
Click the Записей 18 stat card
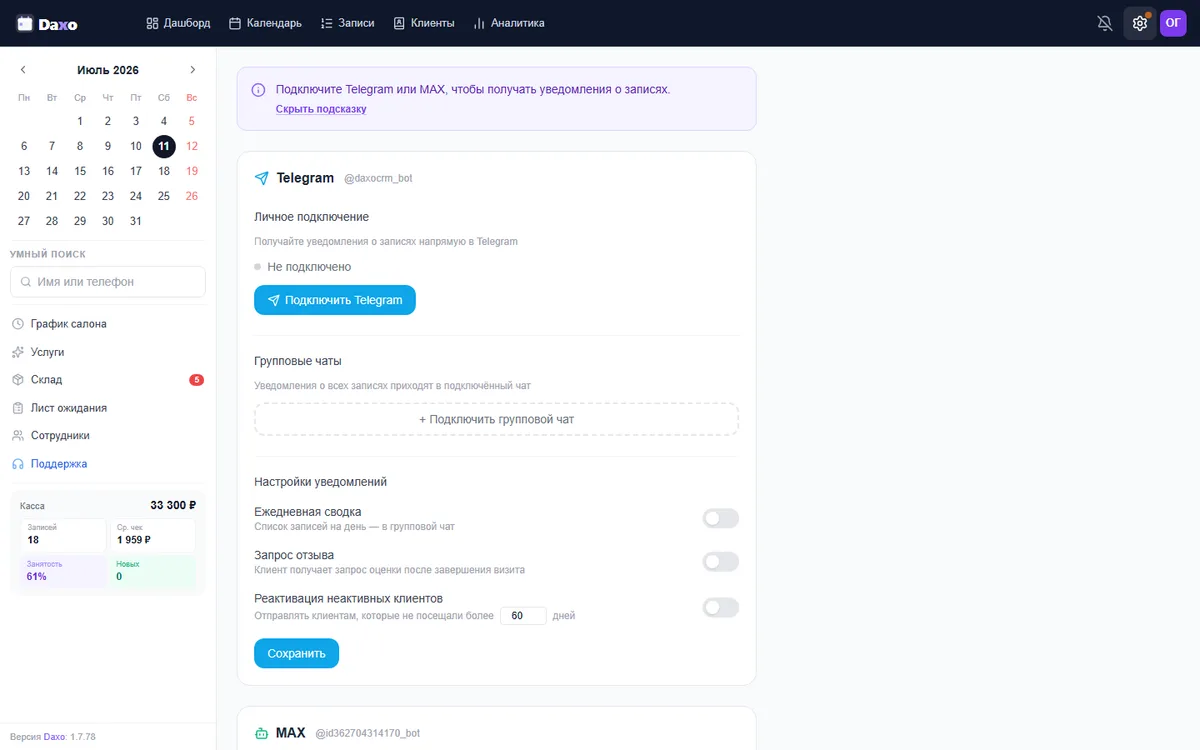pyautogui.click(x=63, y=535)
